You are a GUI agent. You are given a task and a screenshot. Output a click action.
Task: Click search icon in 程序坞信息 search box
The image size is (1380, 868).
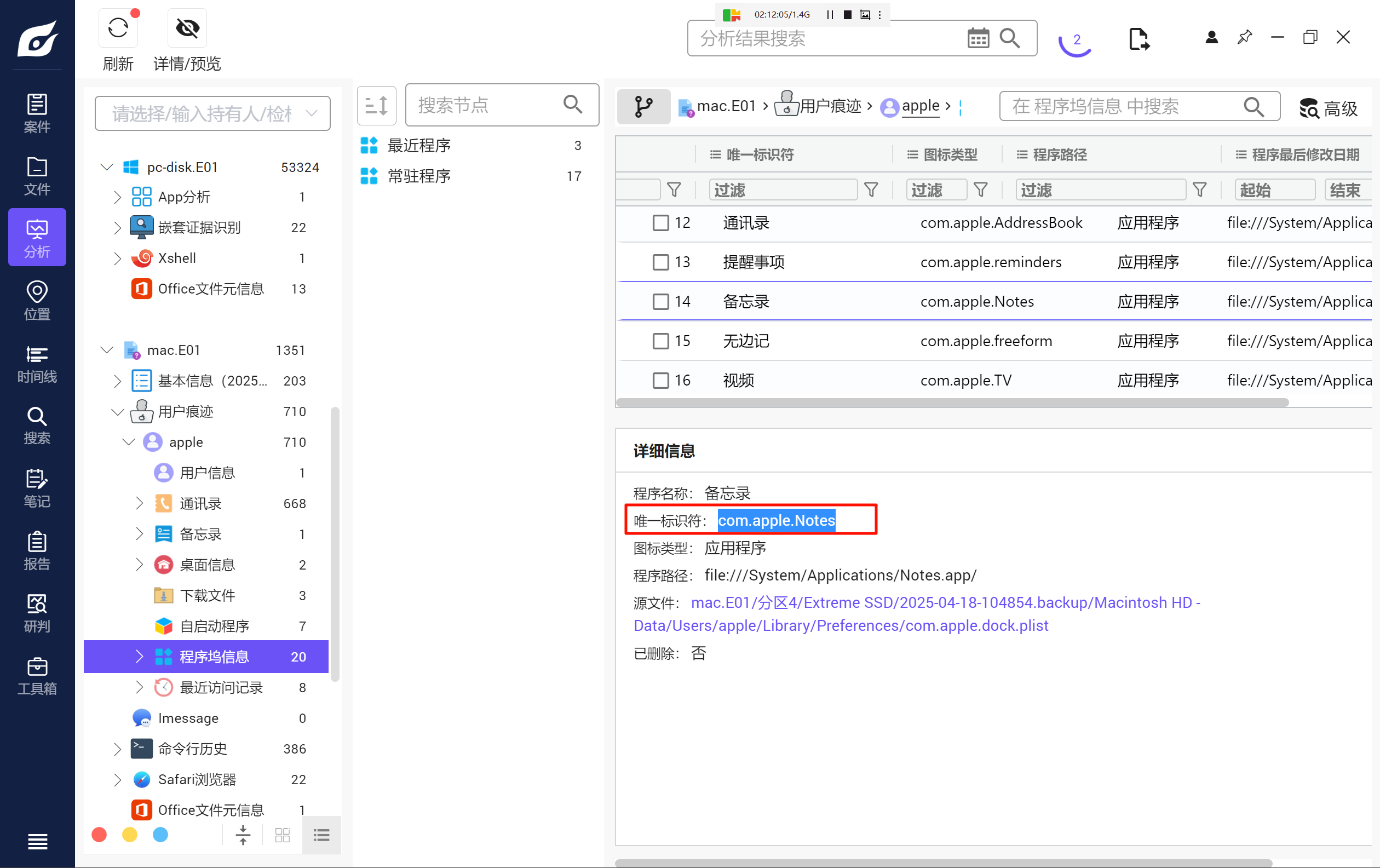pyautogui.click(x=1254, y=106)
